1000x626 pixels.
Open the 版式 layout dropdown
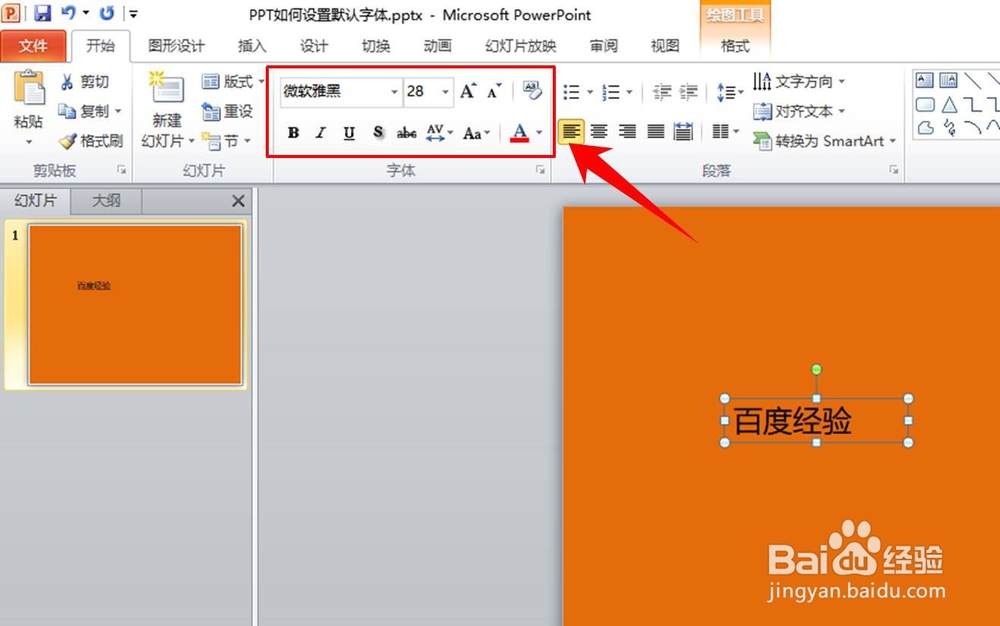[x=233, y=82]
